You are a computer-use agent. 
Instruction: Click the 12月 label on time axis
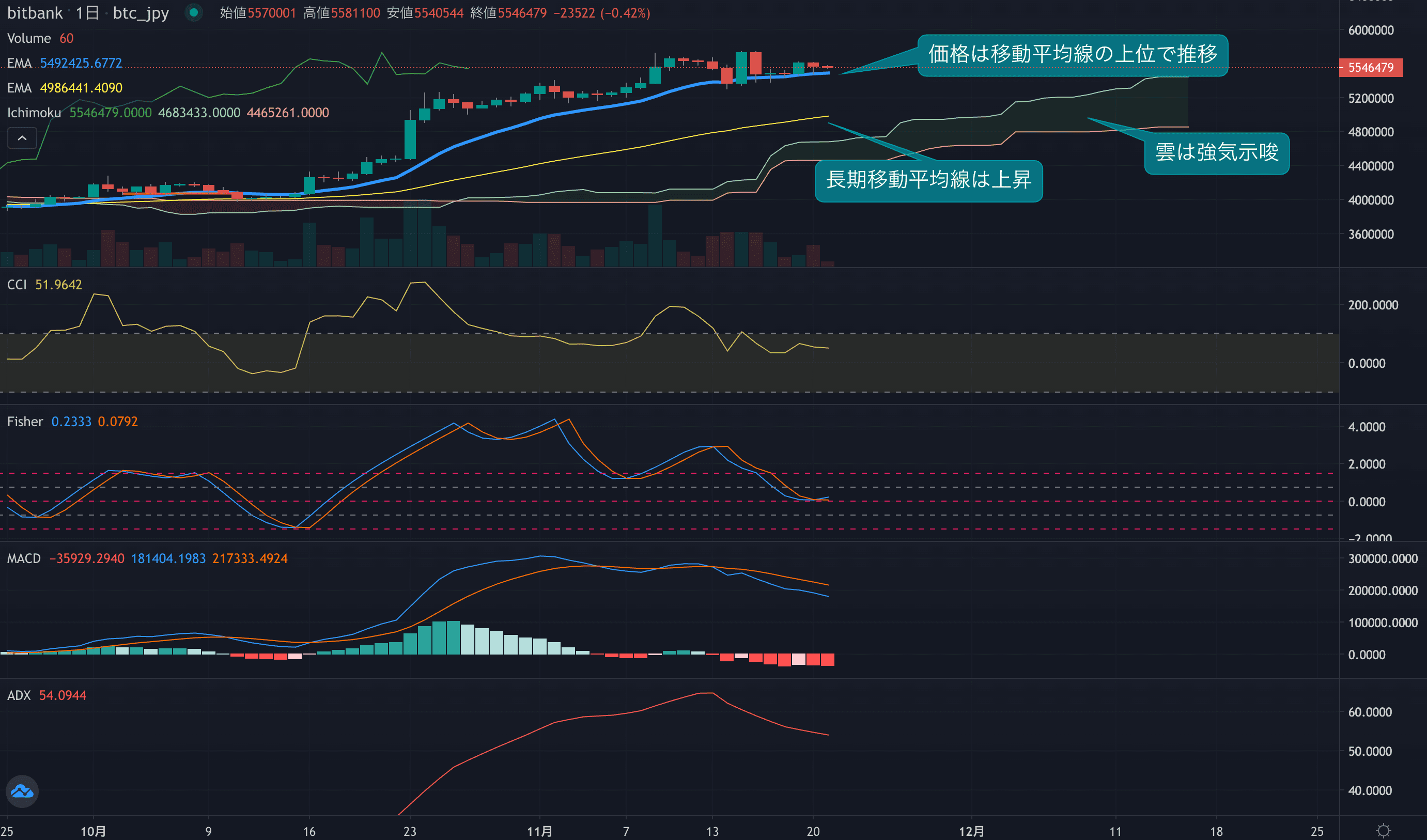971,831
